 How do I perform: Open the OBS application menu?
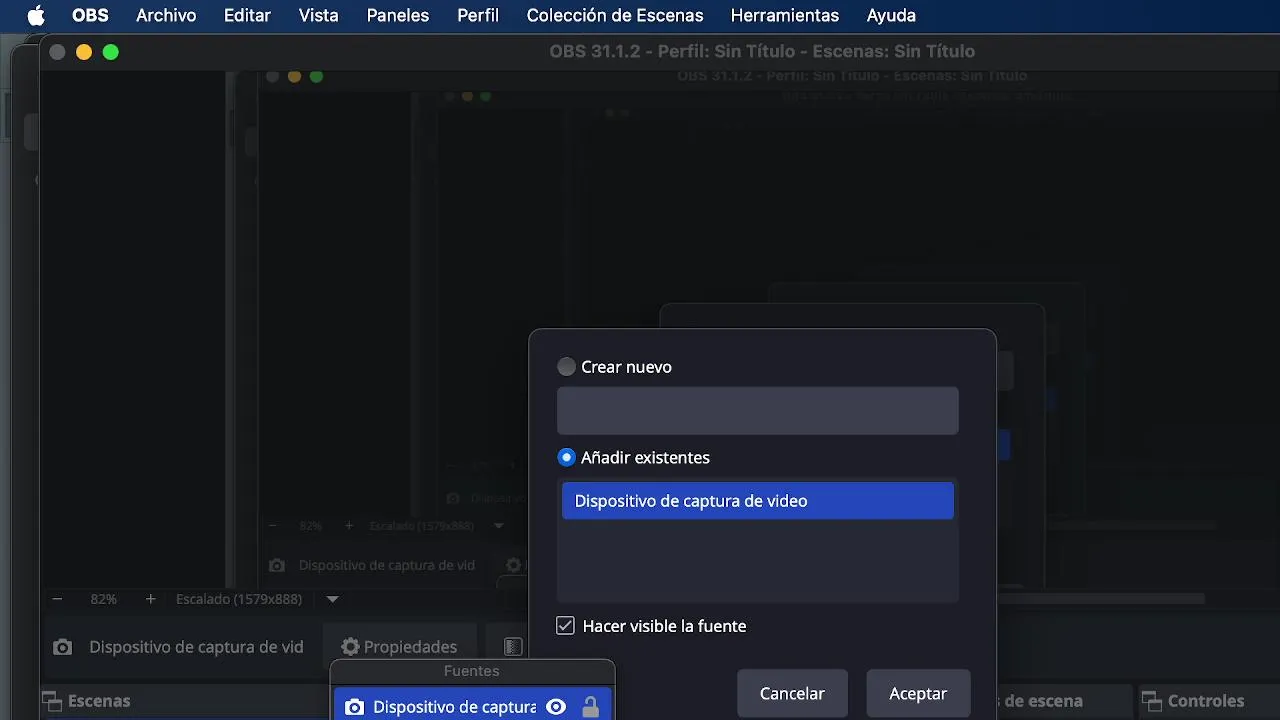pyautogui.click(x=90, y=16)
